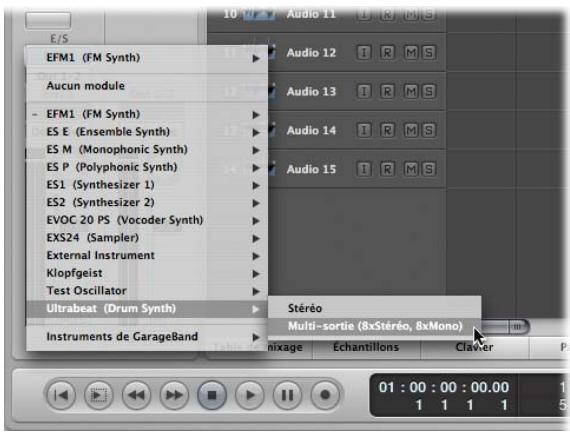This screenshot has height=432, width=570.
Task: Click the Stop transport button
Action: pyautogui.click(x=212, y=395)
